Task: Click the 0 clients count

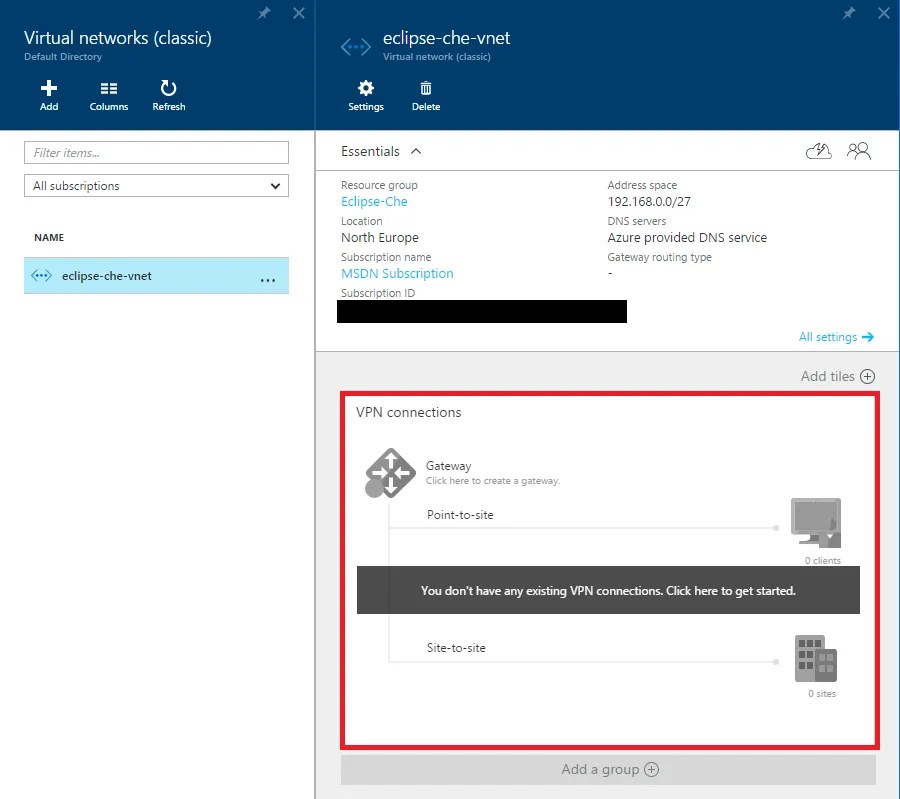Action: (x=823, y=561)
